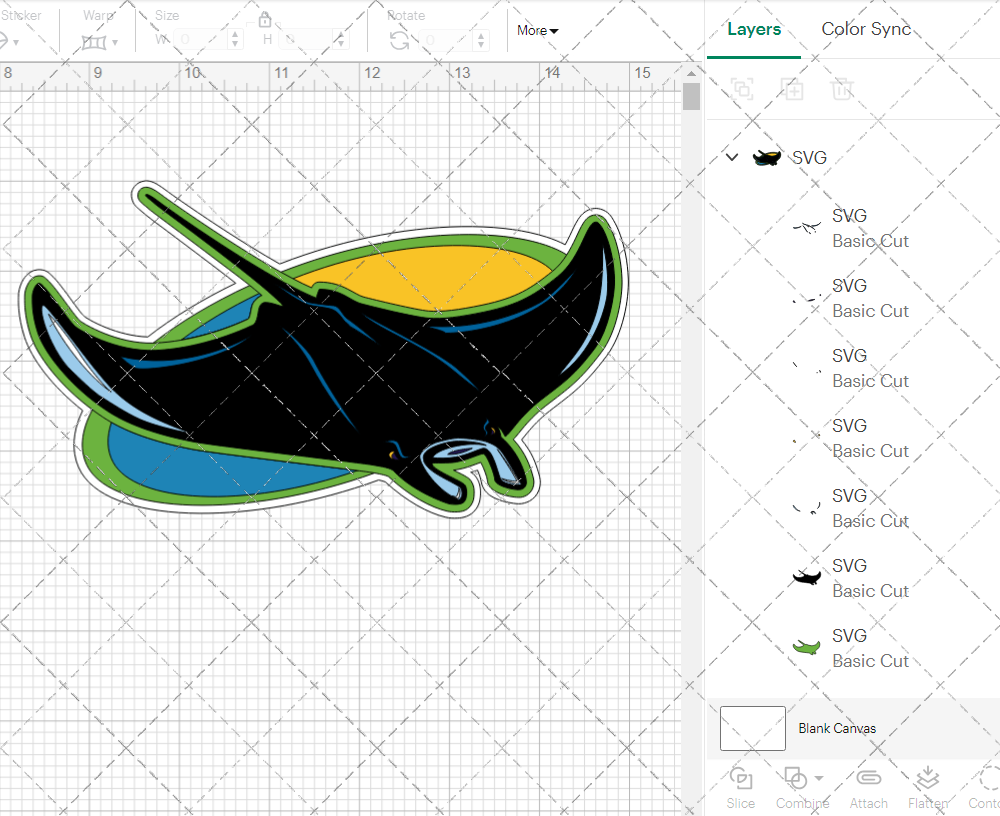The height and width of the screenshot is (816, 1000).
Task: Click the Delete layer trash icon
Action: coord(842,89)
